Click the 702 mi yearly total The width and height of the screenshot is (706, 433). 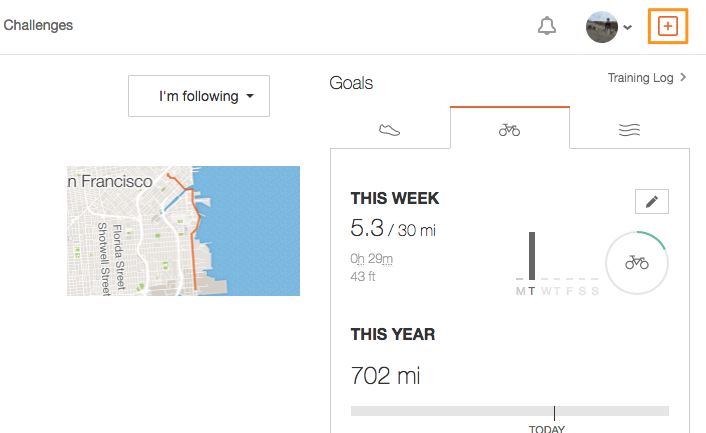[x=385, y=375]
